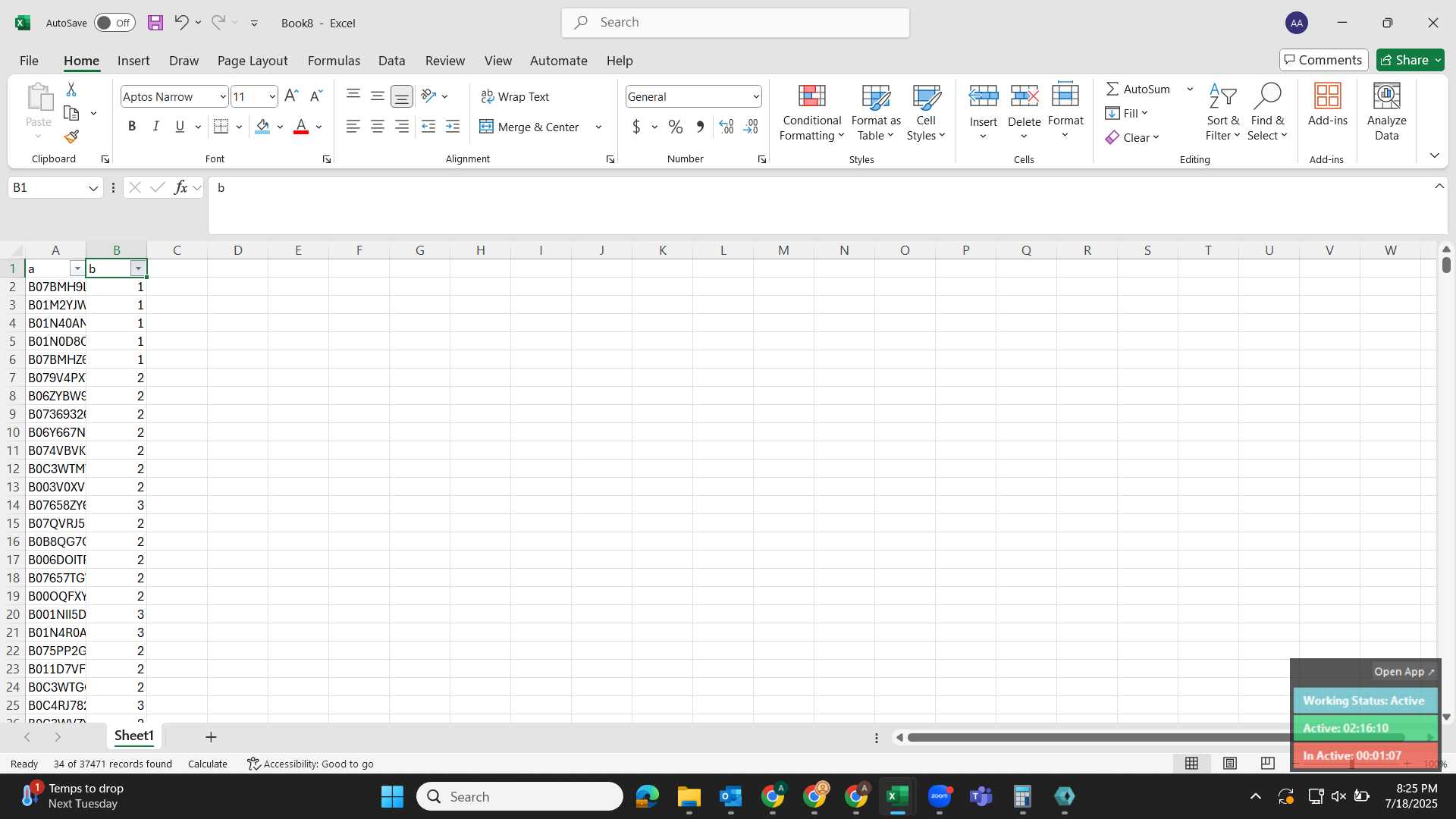Click the Center alignment icon

(x=378, y=127)
